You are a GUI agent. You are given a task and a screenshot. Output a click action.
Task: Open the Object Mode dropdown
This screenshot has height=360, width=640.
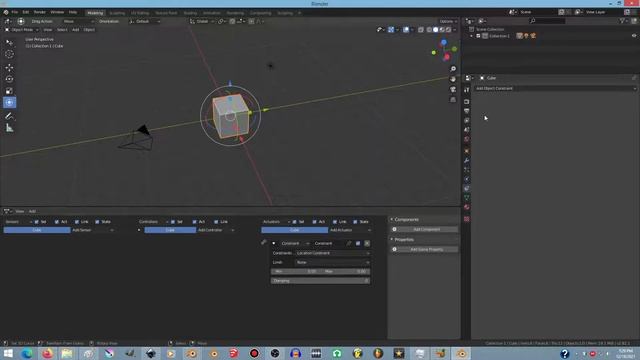tap(22, 30)
